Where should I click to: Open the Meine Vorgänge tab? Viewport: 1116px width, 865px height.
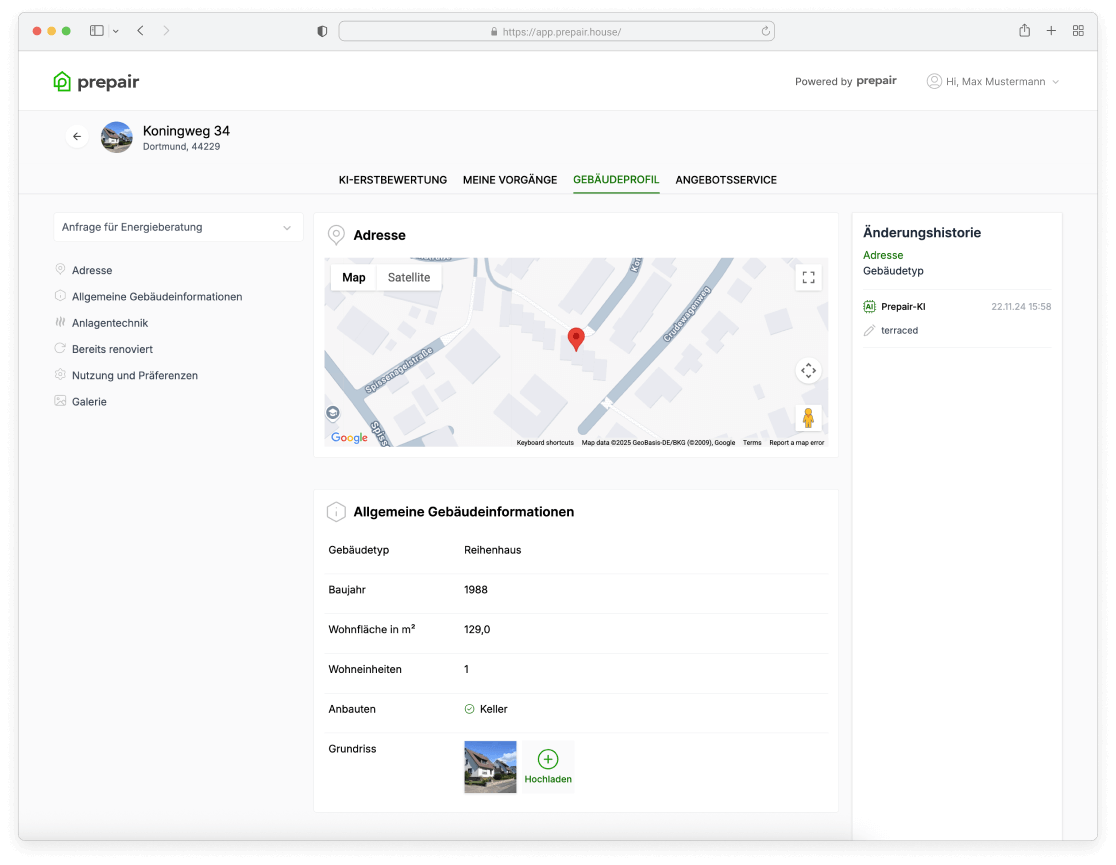(x=510, y=180)
